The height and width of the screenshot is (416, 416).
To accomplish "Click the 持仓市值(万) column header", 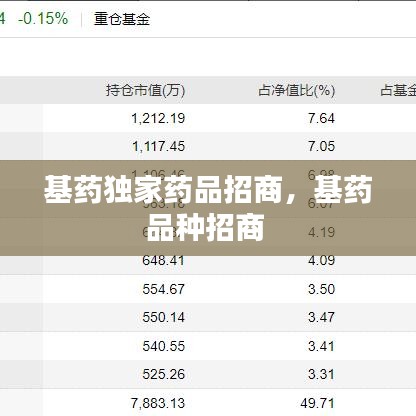I will pyautogui.click(x=145, y=90).
